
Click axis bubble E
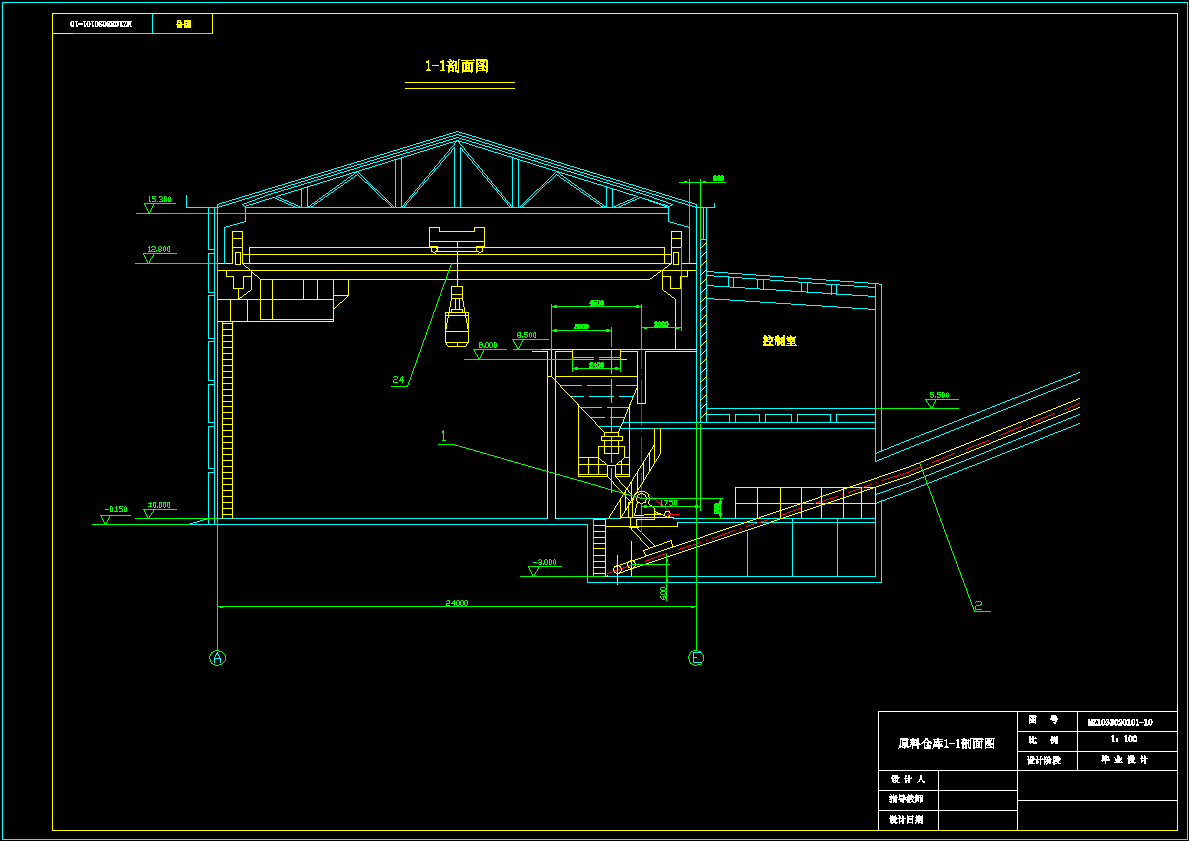696,657
